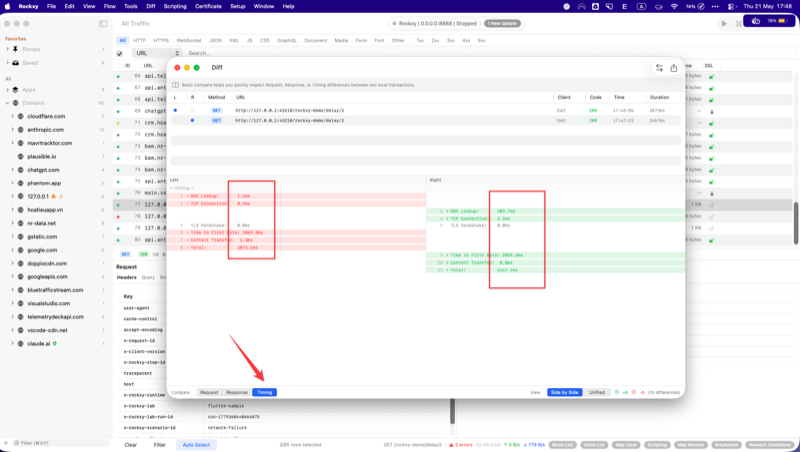Viewport: 800px width, 452px height.
Task: Click the Filter button in bottom bar
Action: coord(160,445)
